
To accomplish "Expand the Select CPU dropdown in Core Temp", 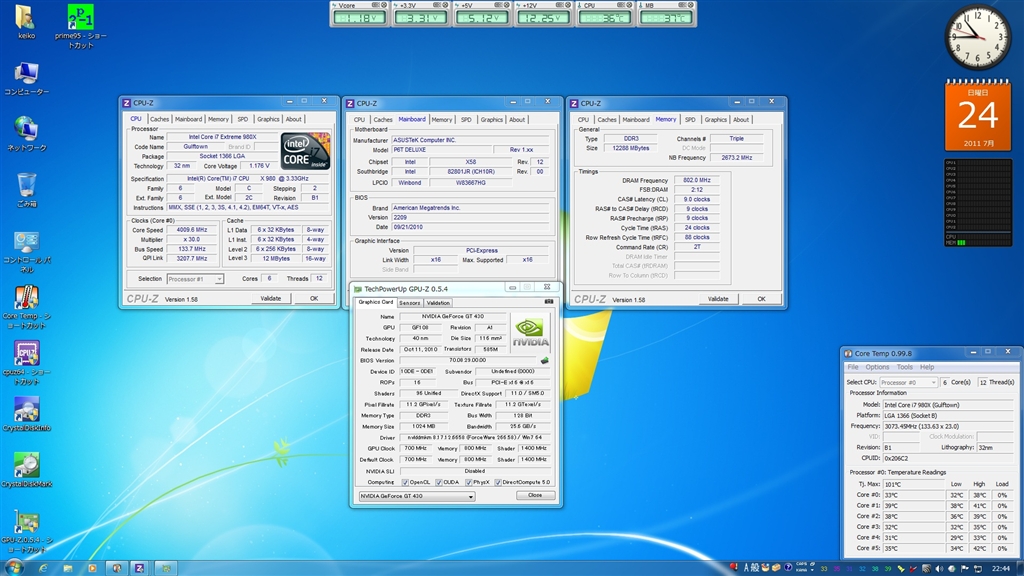I will point(907,382).
